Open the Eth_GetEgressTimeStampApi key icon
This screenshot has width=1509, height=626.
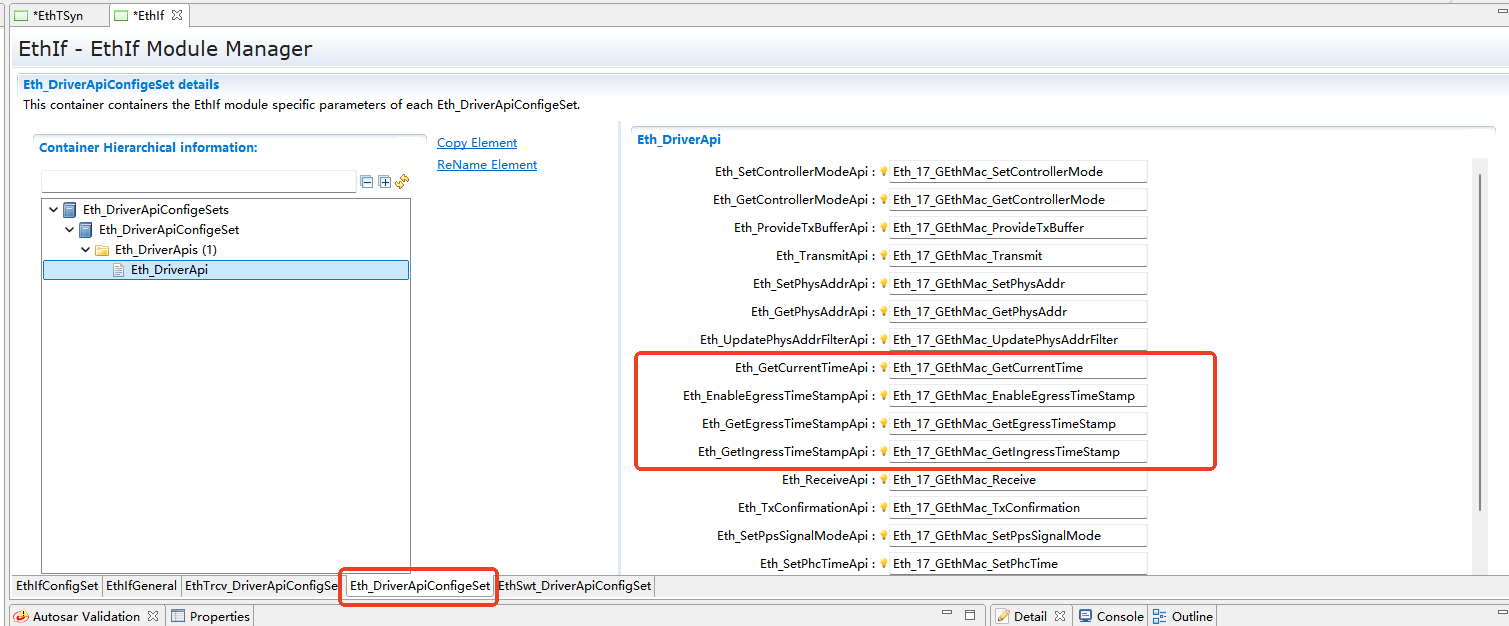point(882,422)
